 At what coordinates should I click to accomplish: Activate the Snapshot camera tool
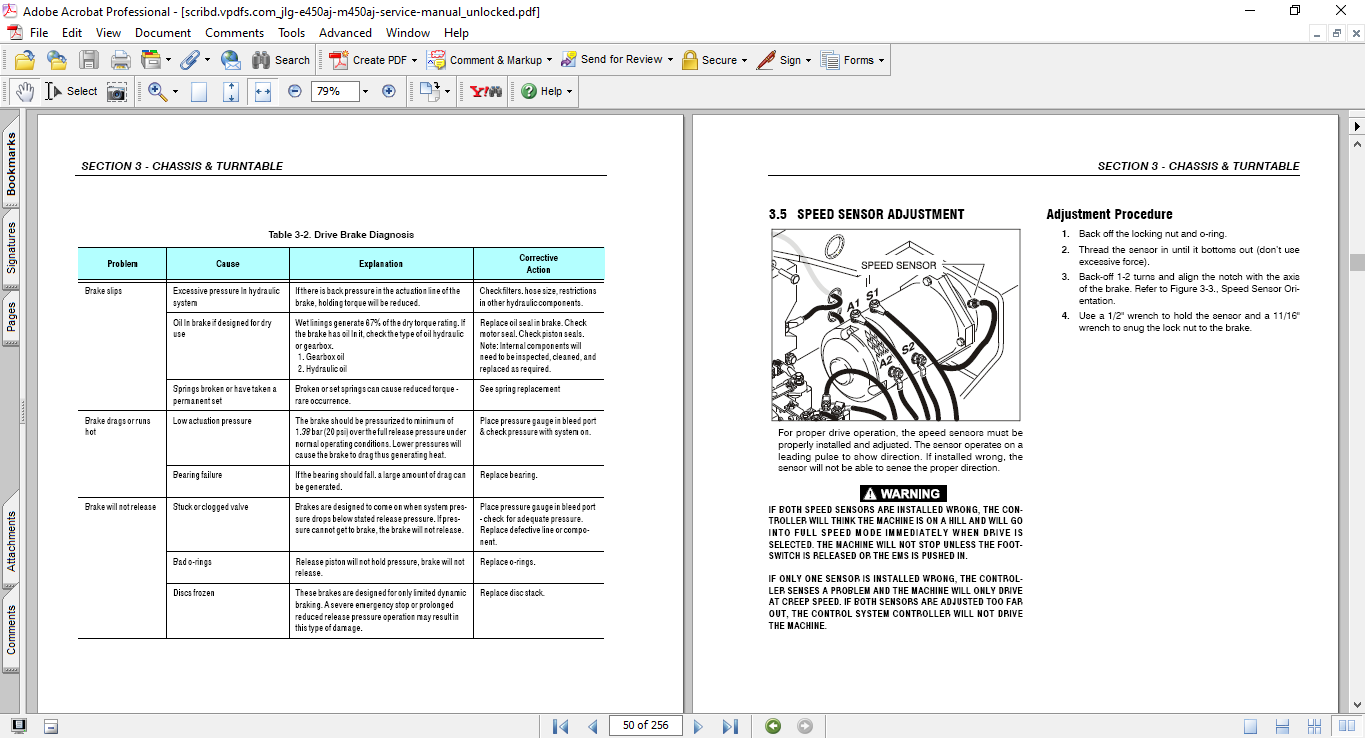click(x=117, y=91)
